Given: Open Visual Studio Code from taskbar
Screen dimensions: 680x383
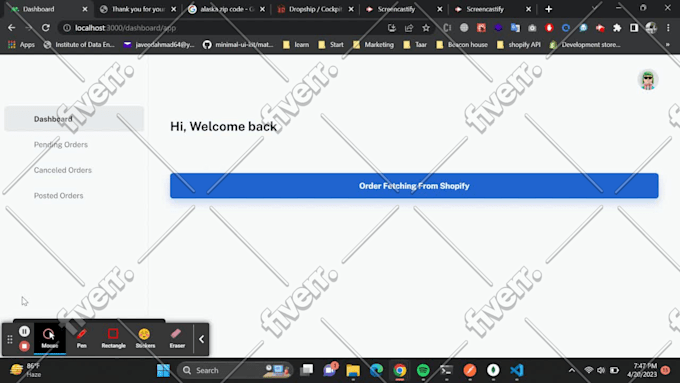Looking at the screenshot, I should [x=517, y=370].
